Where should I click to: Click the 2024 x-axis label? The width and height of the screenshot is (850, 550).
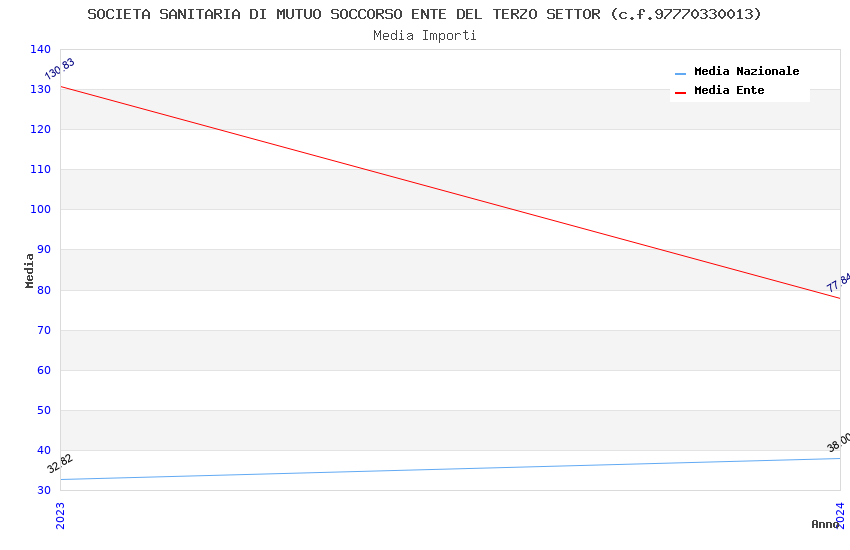pos(840,515)
